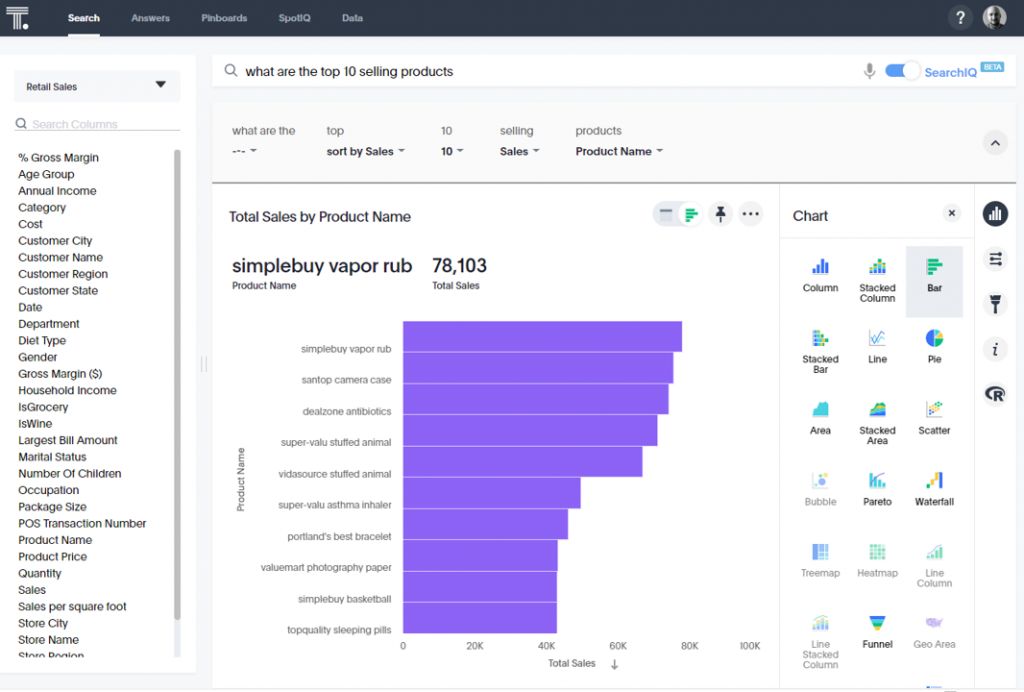Choose the Waterfall chart icon

coord(934,482)
